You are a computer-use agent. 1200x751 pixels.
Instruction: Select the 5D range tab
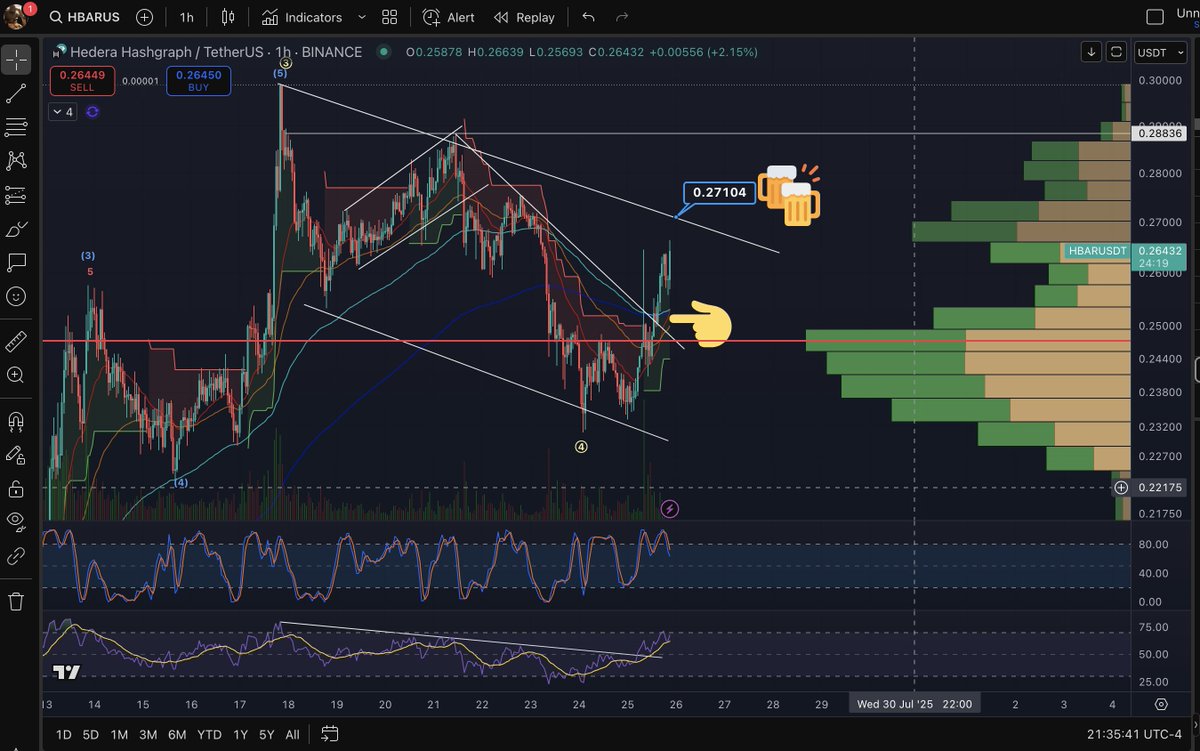coord(90,735)
